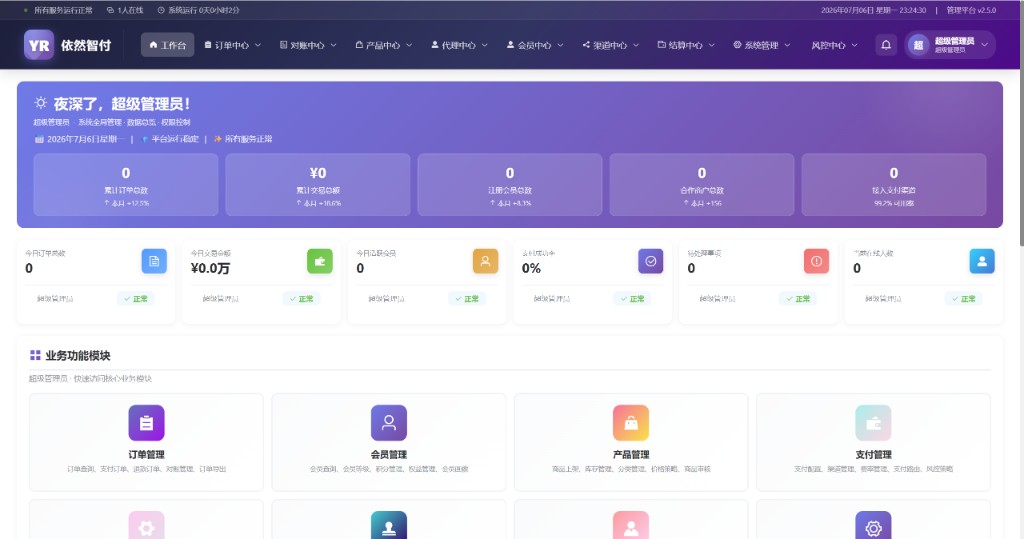Go to the 工作台 tab
The height and width of the screenshot is (539, 1024).
[168, 45]
